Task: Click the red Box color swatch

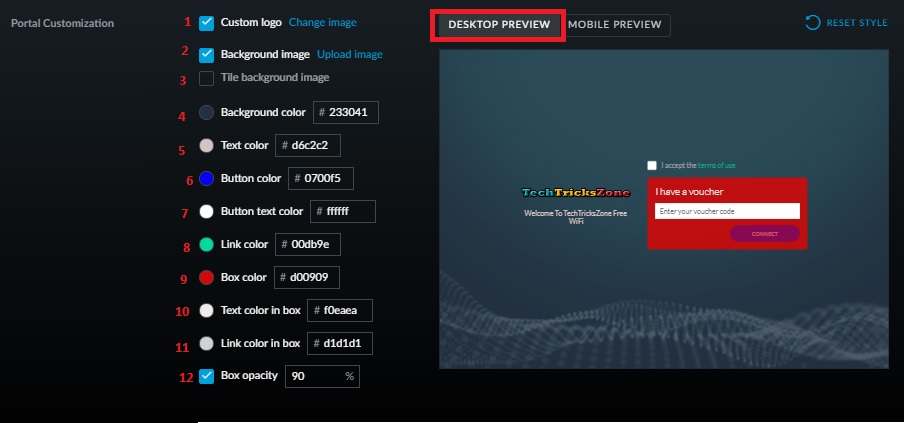Action: click(x=206, y=278)
